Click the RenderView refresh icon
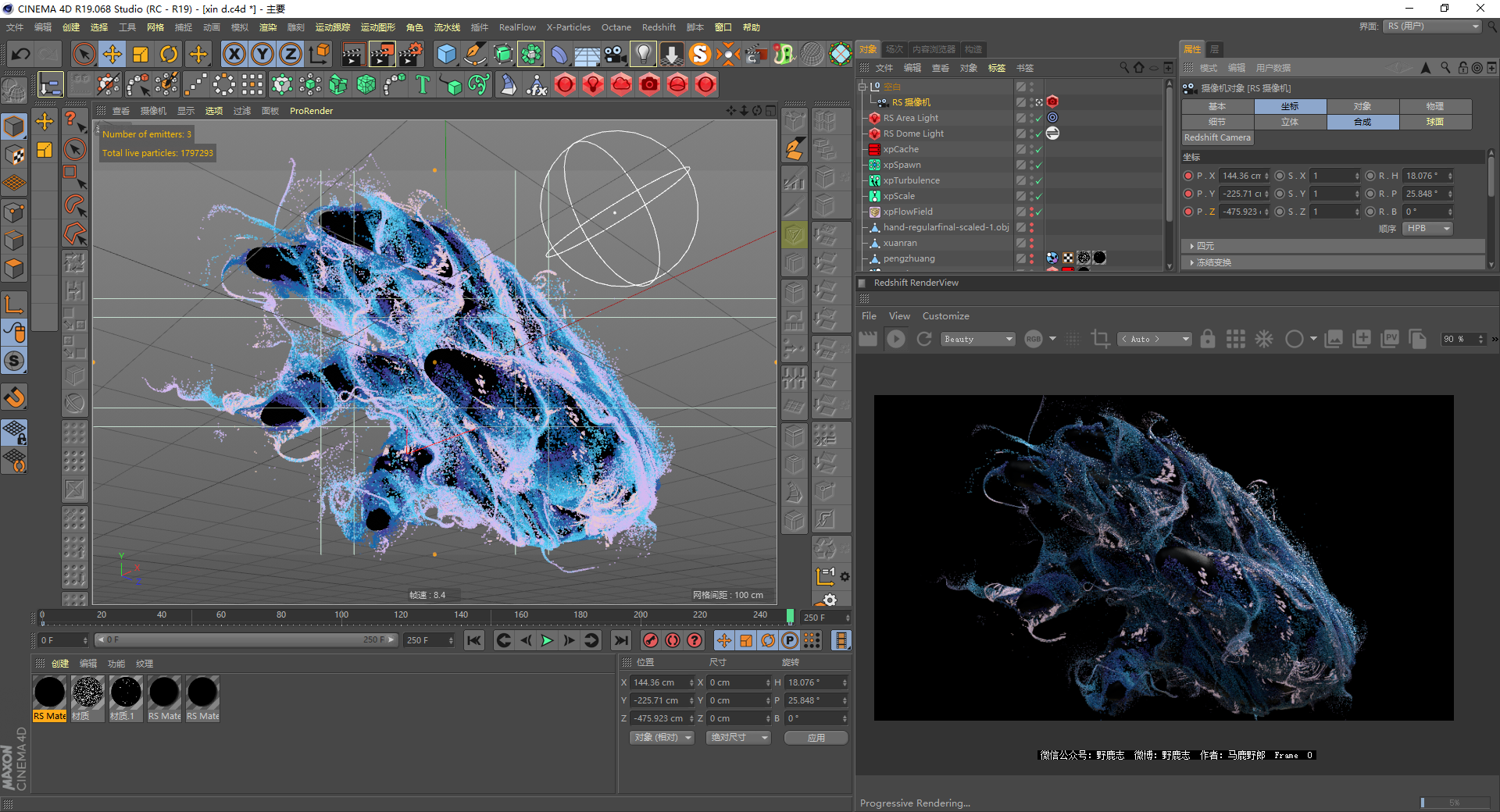 pyautogui.click(x=924, y=339)
